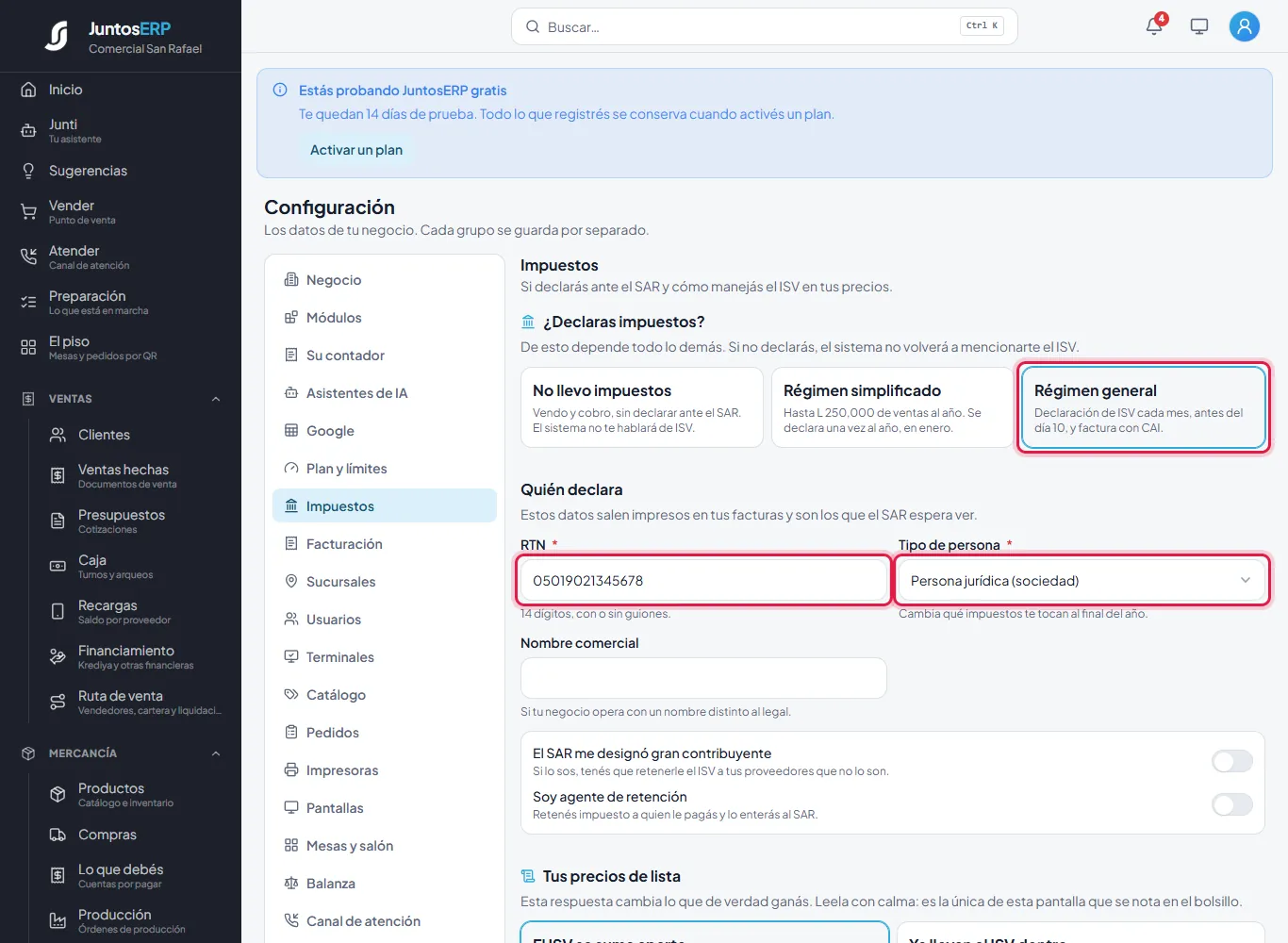Click the Producción factory icon
Image resolution: width=1288 pixels, height=943 pixels.
tap(58, 921)
